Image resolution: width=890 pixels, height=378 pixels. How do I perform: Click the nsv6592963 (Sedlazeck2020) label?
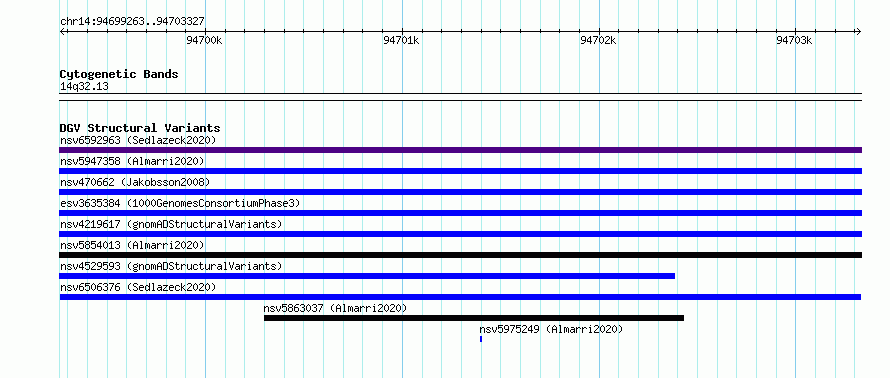(x=138, y=140)
